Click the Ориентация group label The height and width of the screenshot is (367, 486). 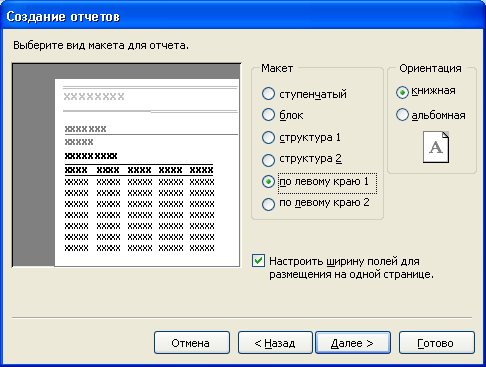click(x=430, y=68)
